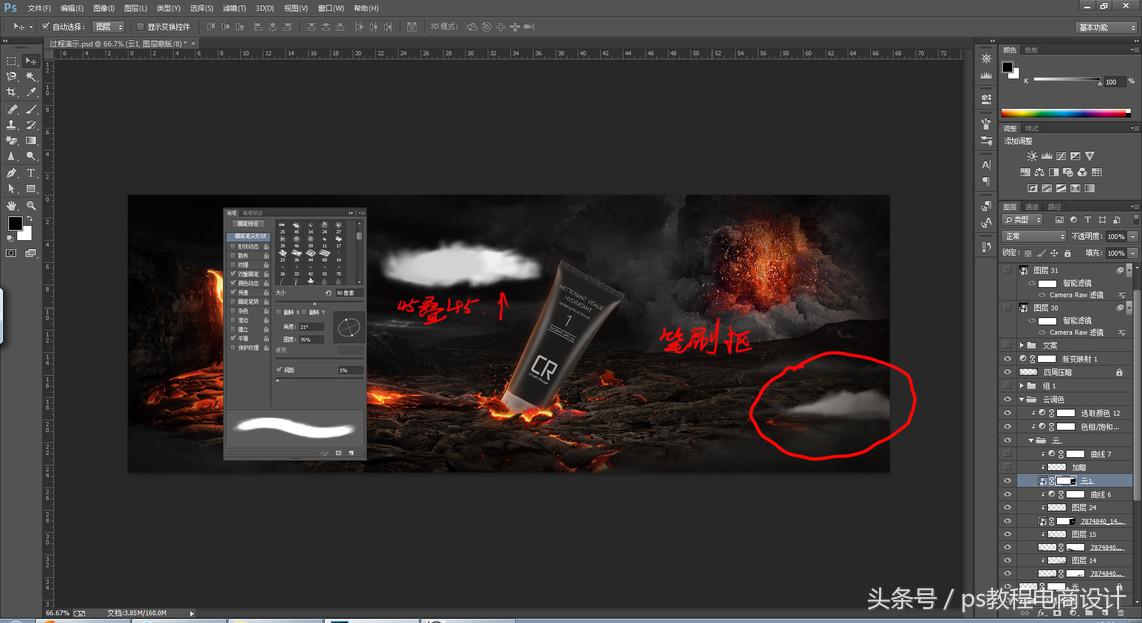Hide the 云1 layer
This screenshot has height=623, width=1142.
pyautogui.click(x=1007, y=481)
